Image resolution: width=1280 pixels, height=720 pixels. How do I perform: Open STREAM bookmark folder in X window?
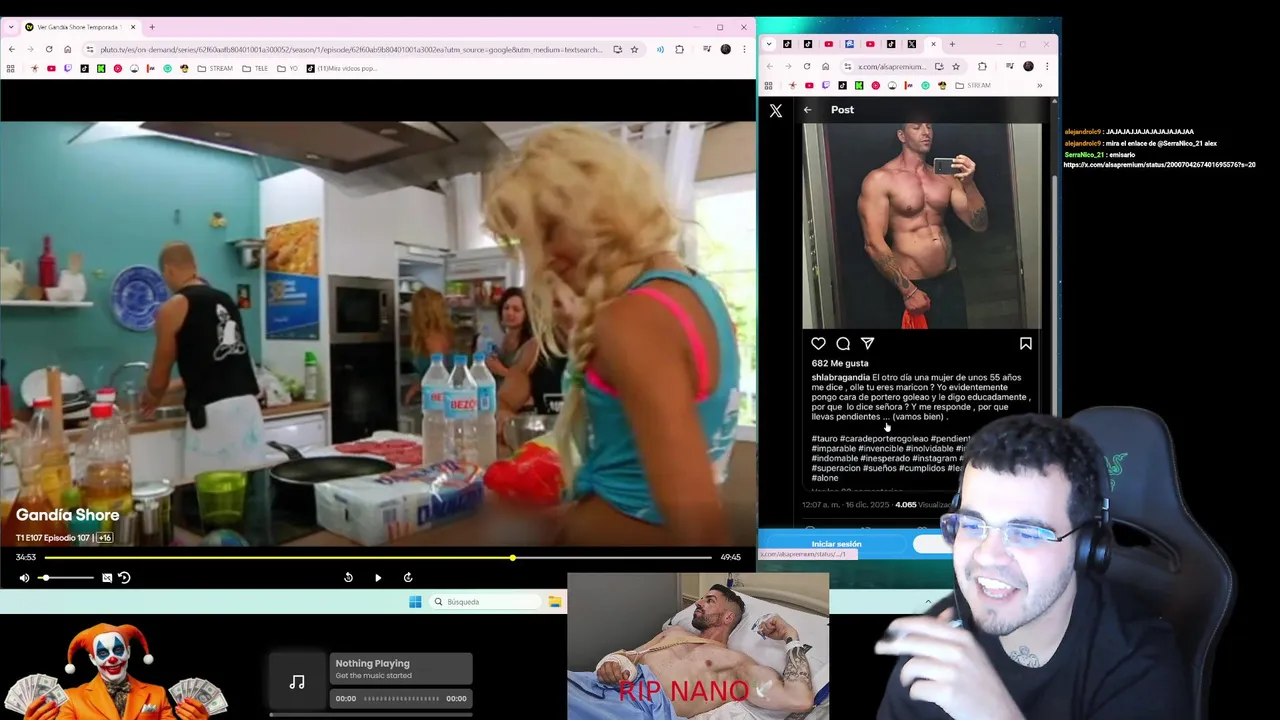[973, 85]
